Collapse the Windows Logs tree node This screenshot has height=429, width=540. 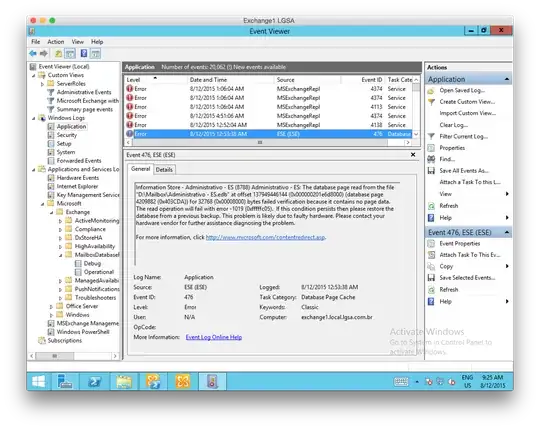(34, 118)
